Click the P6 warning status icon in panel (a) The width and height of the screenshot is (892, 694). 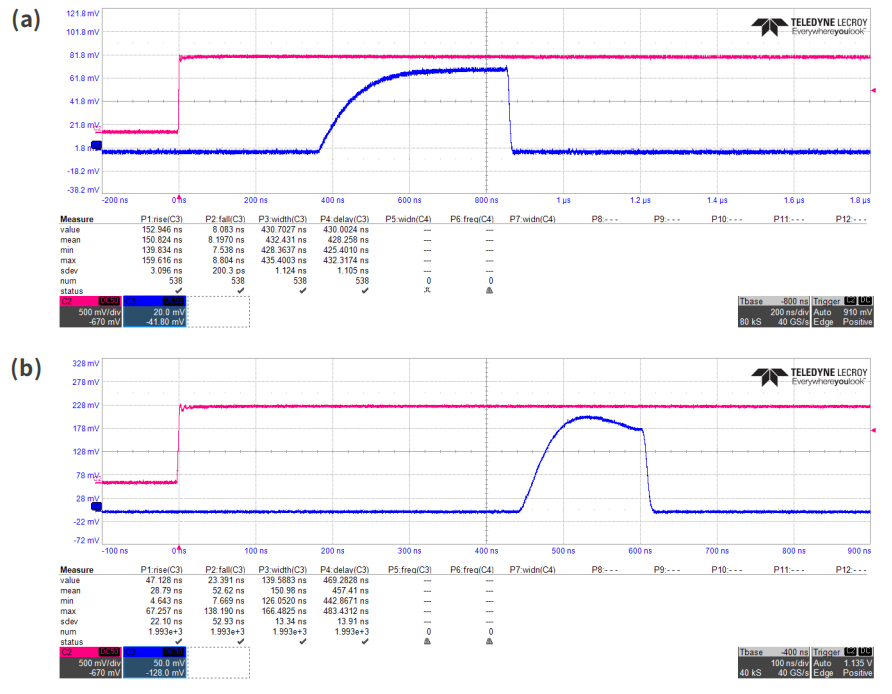point(489,291)
